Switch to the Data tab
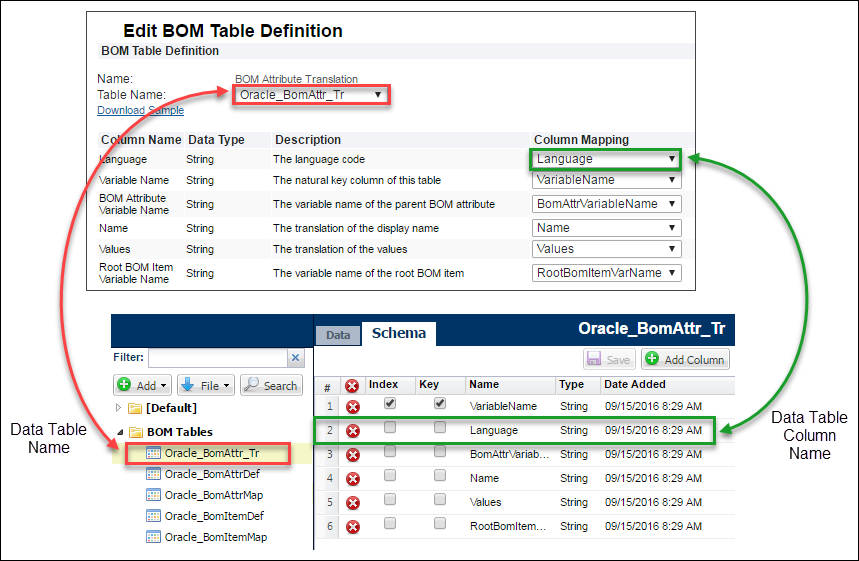This screenshot has width=859, height=561. 338,335
